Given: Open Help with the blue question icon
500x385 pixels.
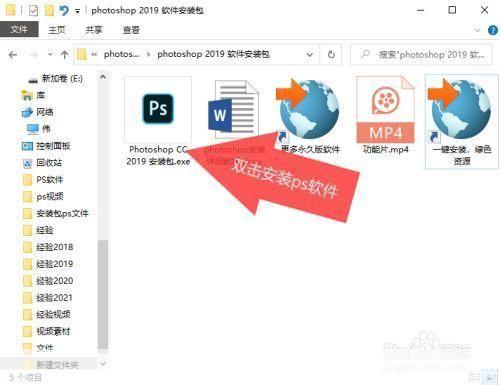Looking at the screenshot, I should click(x=493, y=30).
